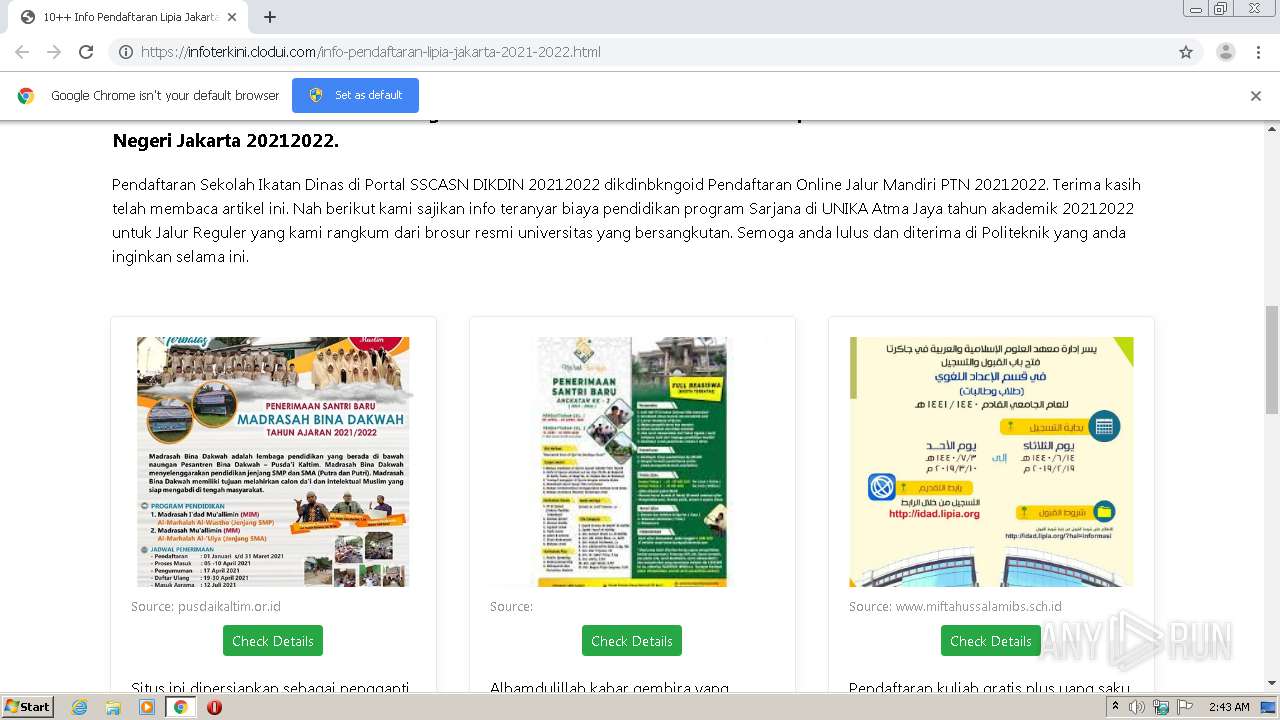Click the Source: pusdaikaltim.or.id text
1280x720 pixels.
206,607
